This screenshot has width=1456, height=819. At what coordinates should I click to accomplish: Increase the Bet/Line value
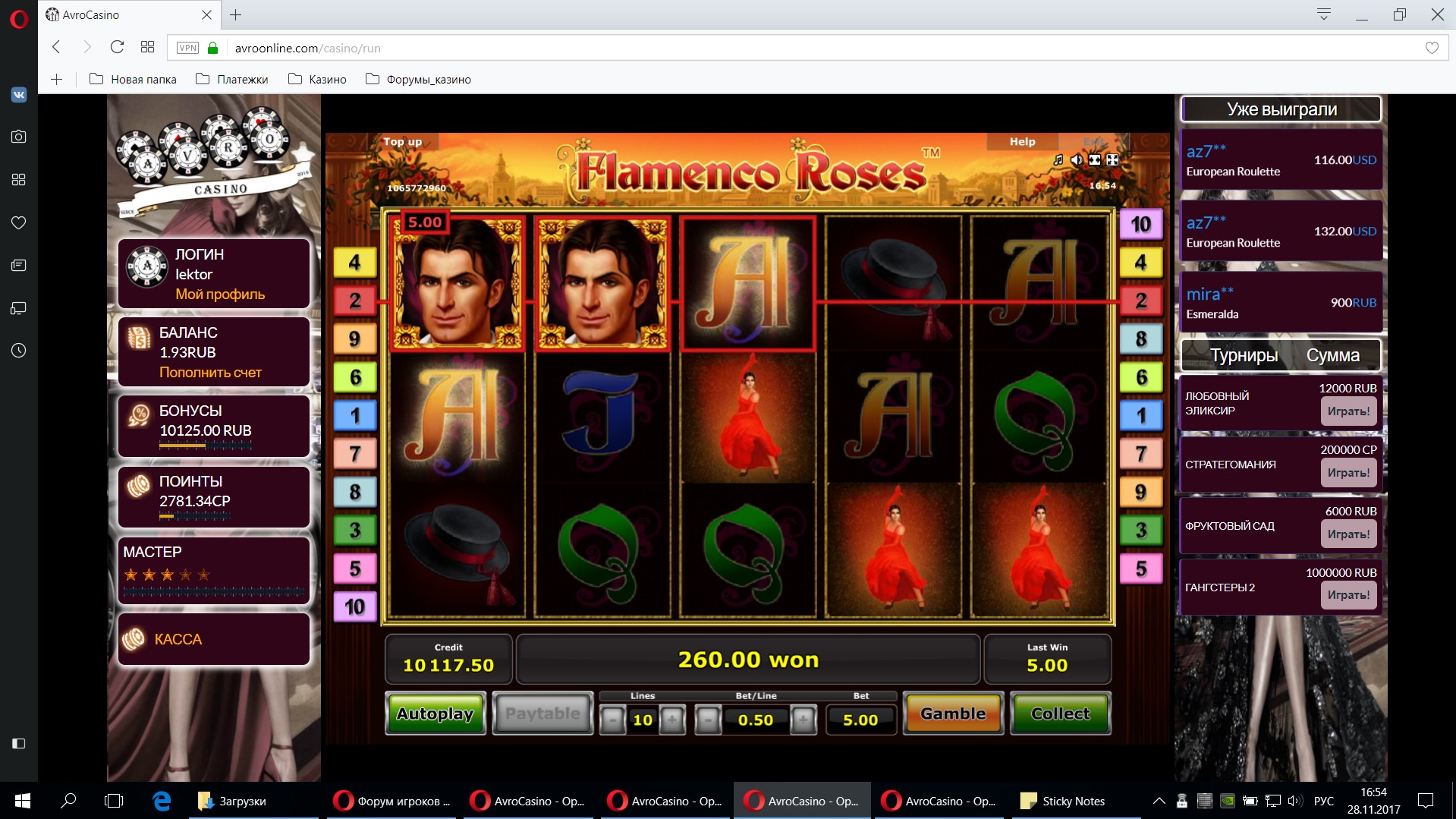pos(803,720)
